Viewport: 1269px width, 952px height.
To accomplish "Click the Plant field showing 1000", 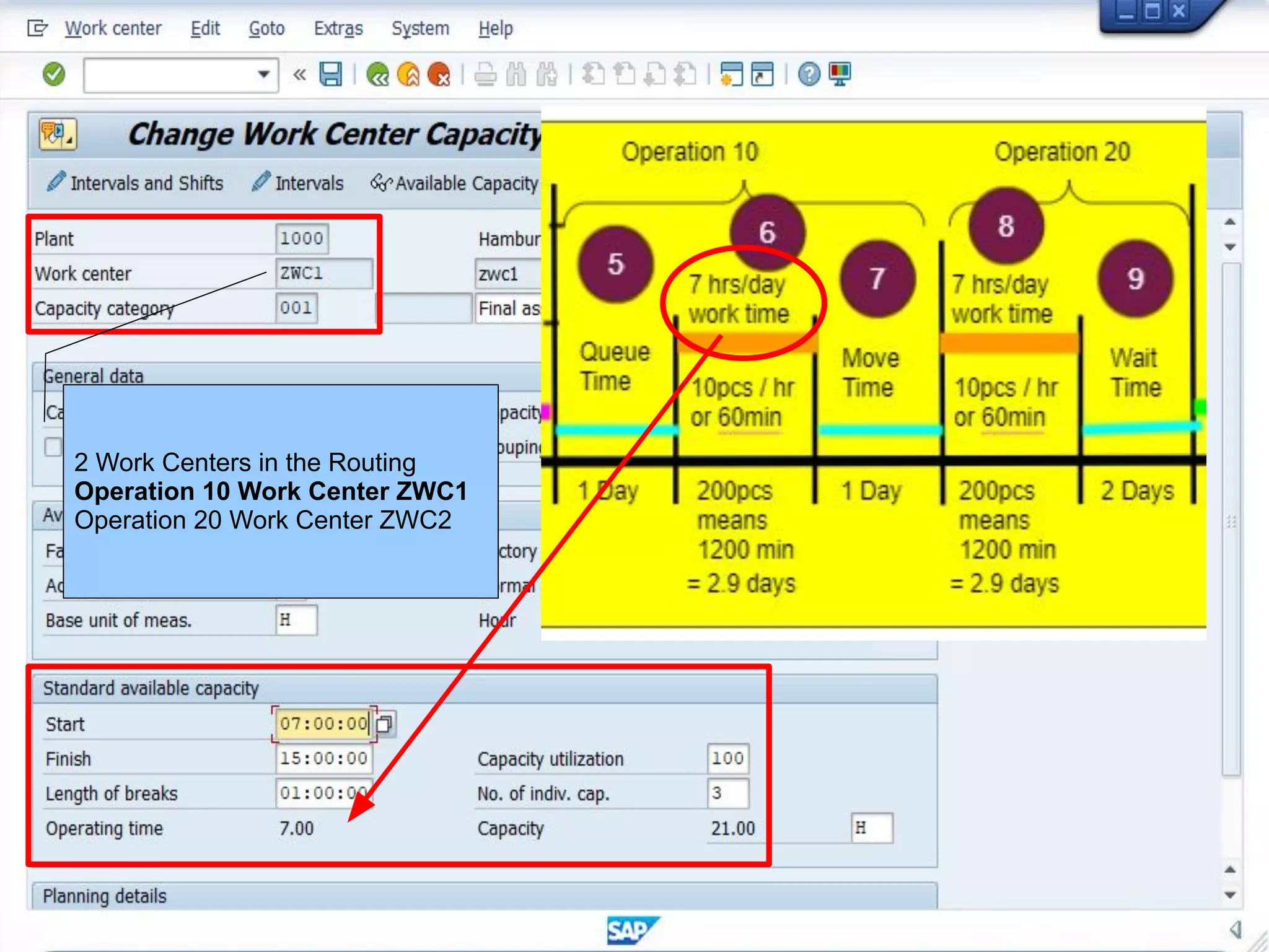I will coord(302,238).
